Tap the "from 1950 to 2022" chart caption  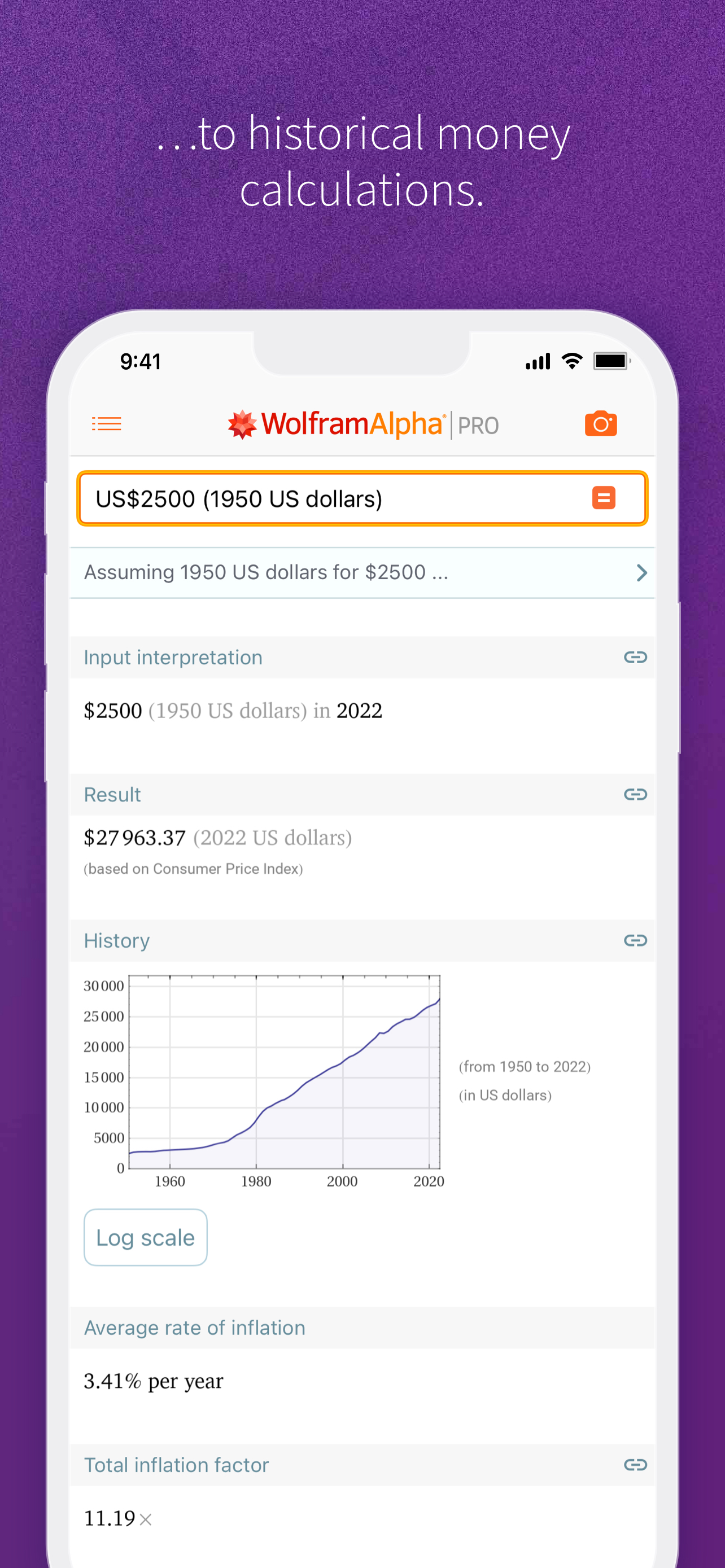click(525, 1066)
